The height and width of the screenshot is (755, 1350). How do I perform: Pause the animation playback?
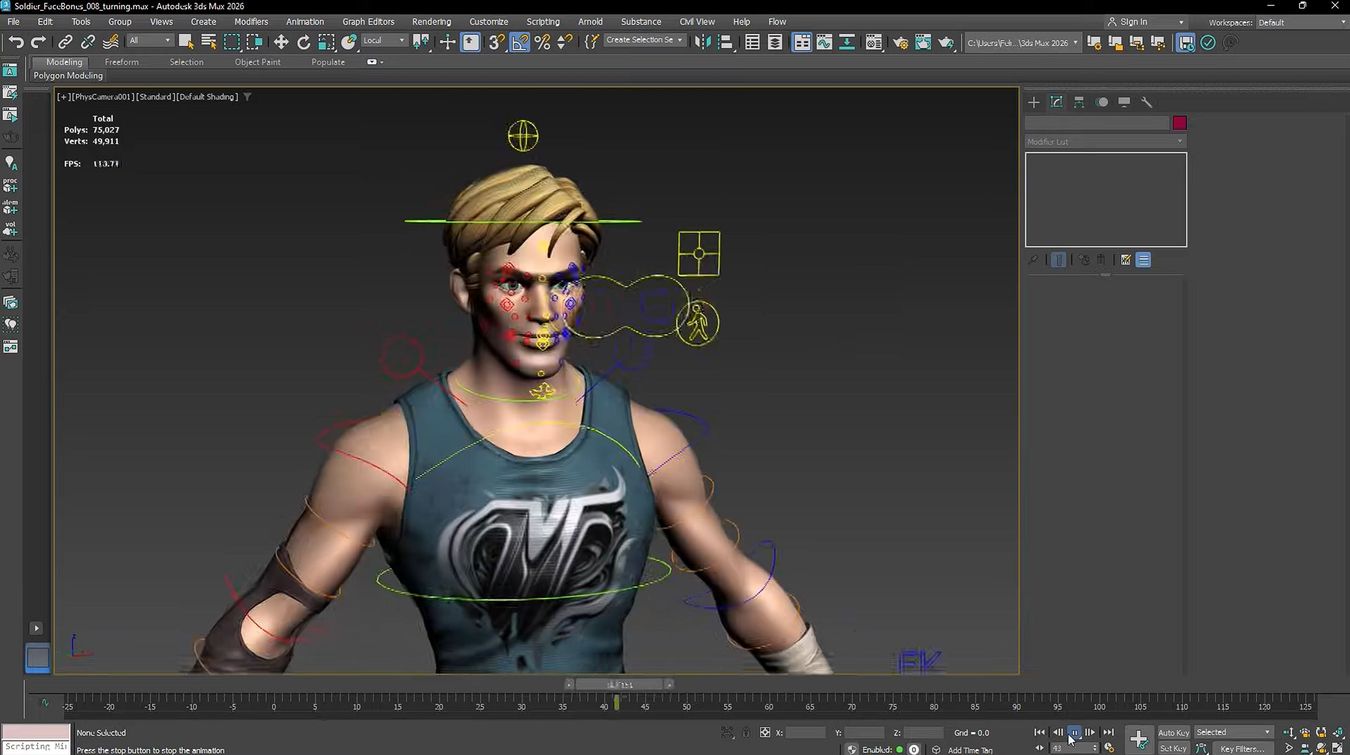click(1074, 733)
